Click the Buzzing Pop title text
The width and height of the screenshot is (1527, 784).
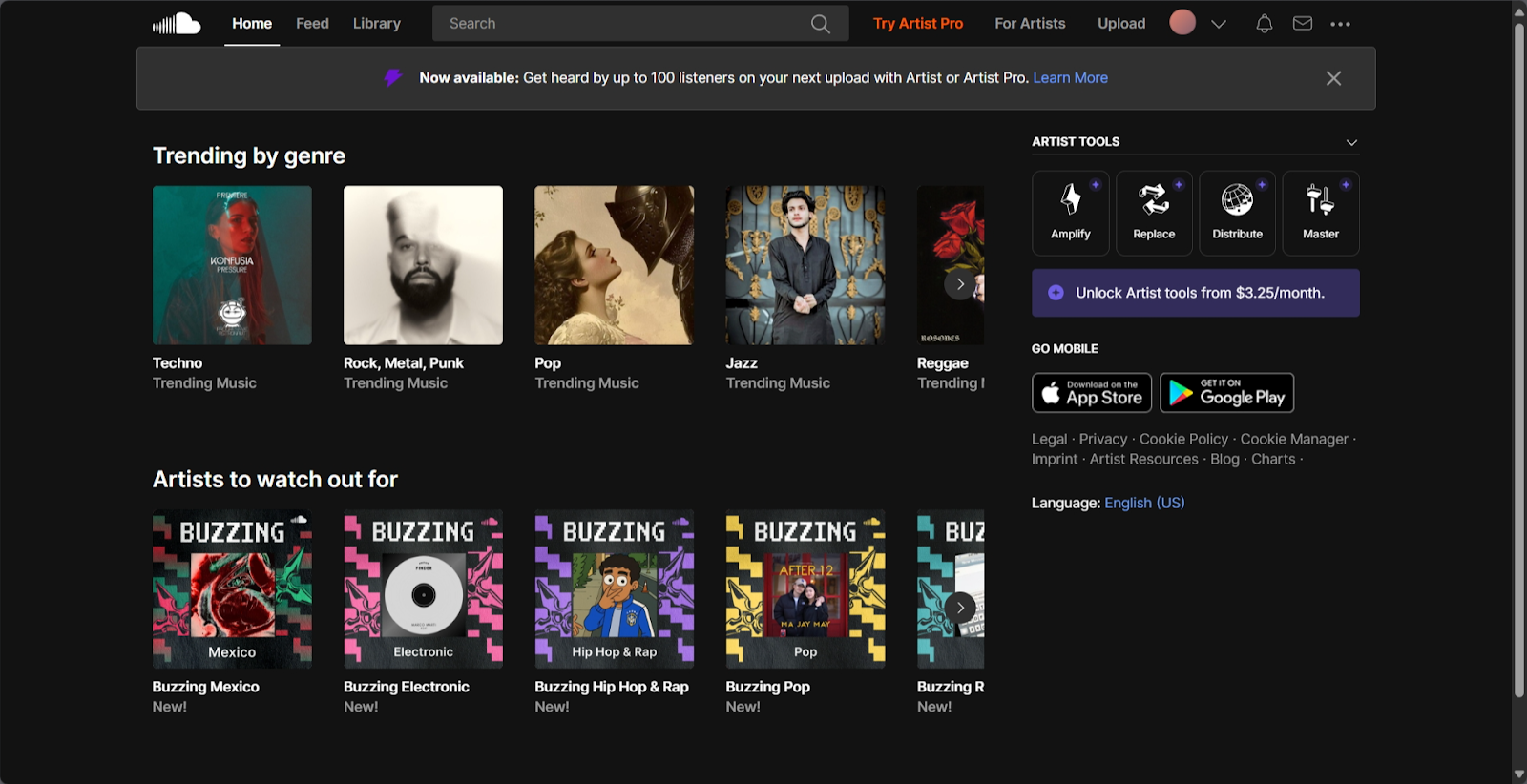[x=768, y=687]
